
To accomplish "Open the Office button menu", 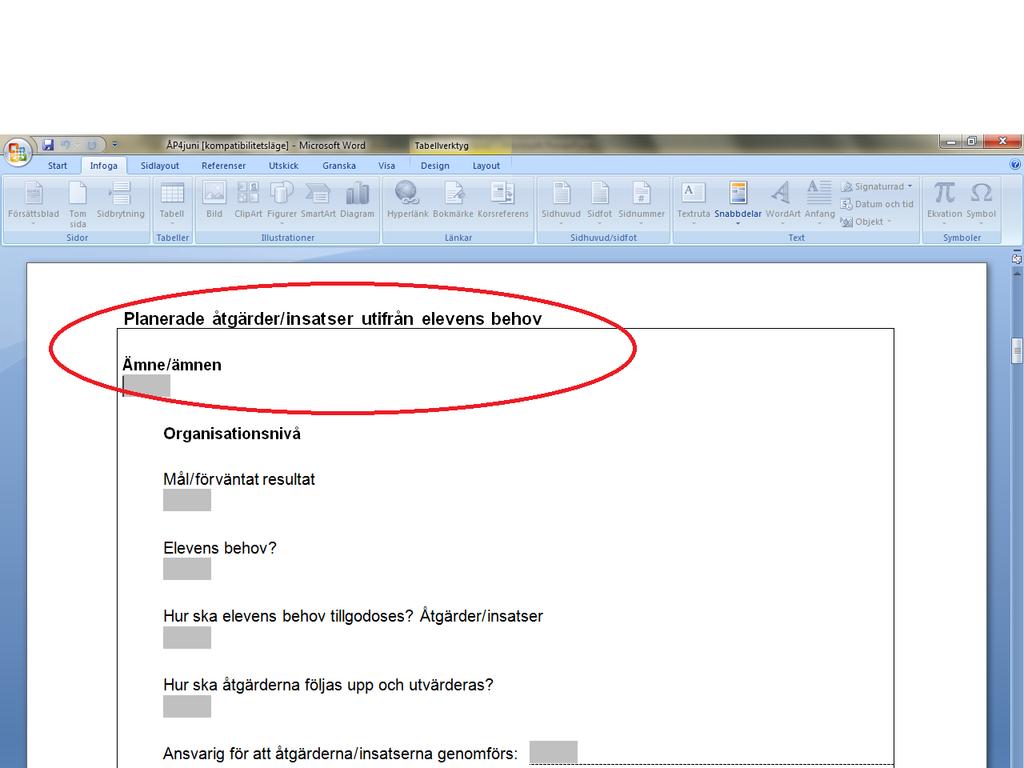I will [17, 152].
